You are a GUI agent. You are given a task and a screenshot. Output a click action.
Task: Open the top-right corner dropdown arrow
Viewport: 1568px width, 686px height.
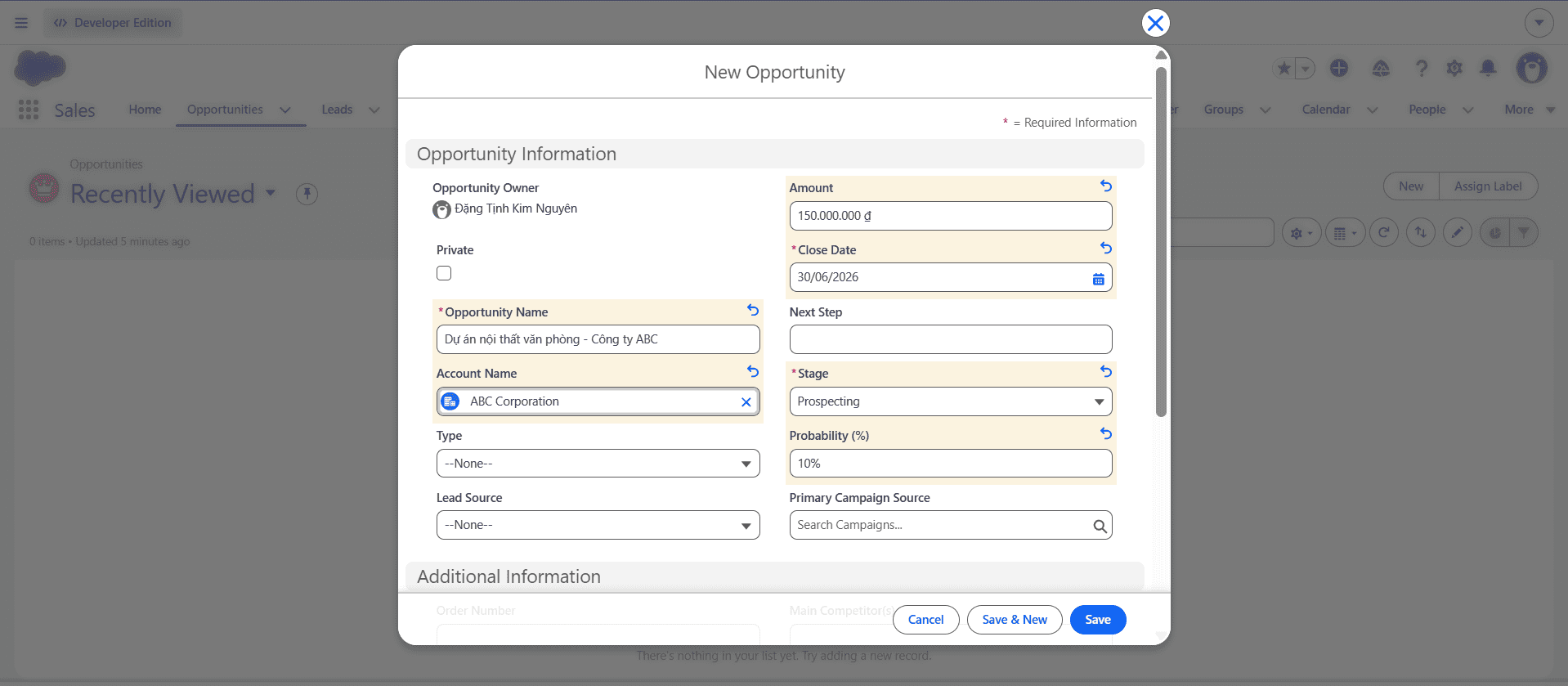click(x=1539, y=23)
